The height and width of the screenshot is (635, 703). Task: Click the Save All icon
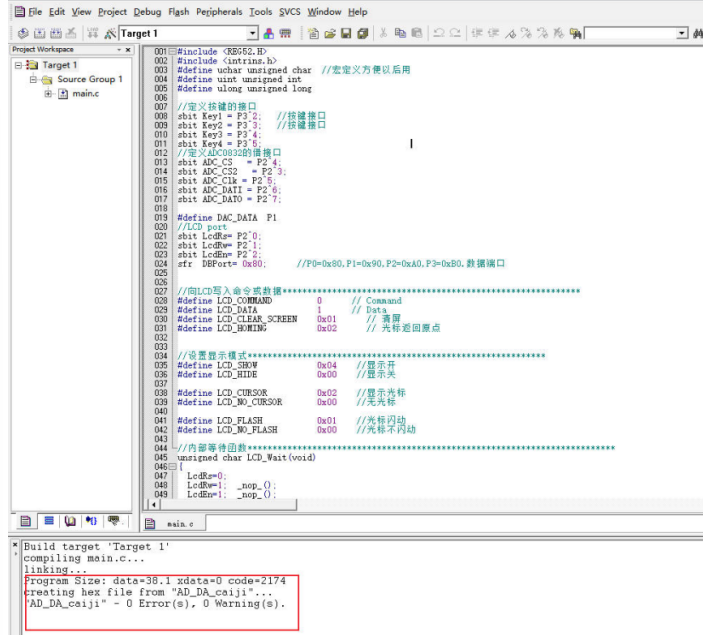[x=362, y=33]
